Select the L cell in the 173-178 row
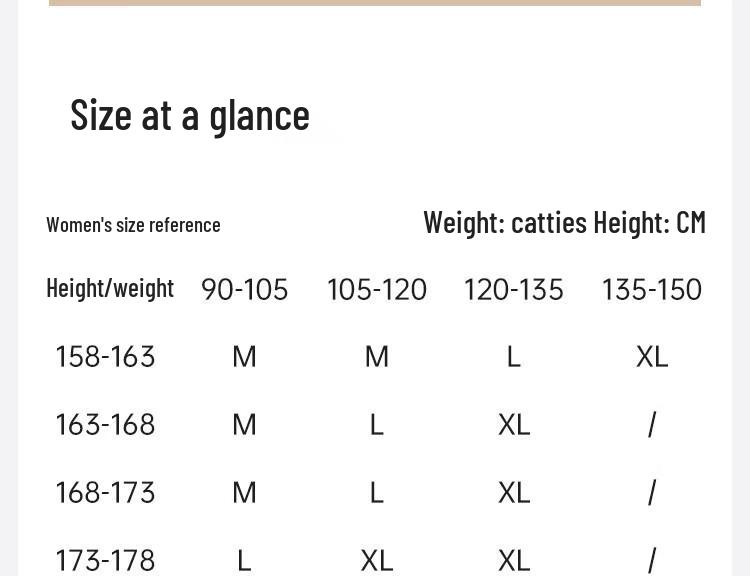750x576 pixels. 244,560
